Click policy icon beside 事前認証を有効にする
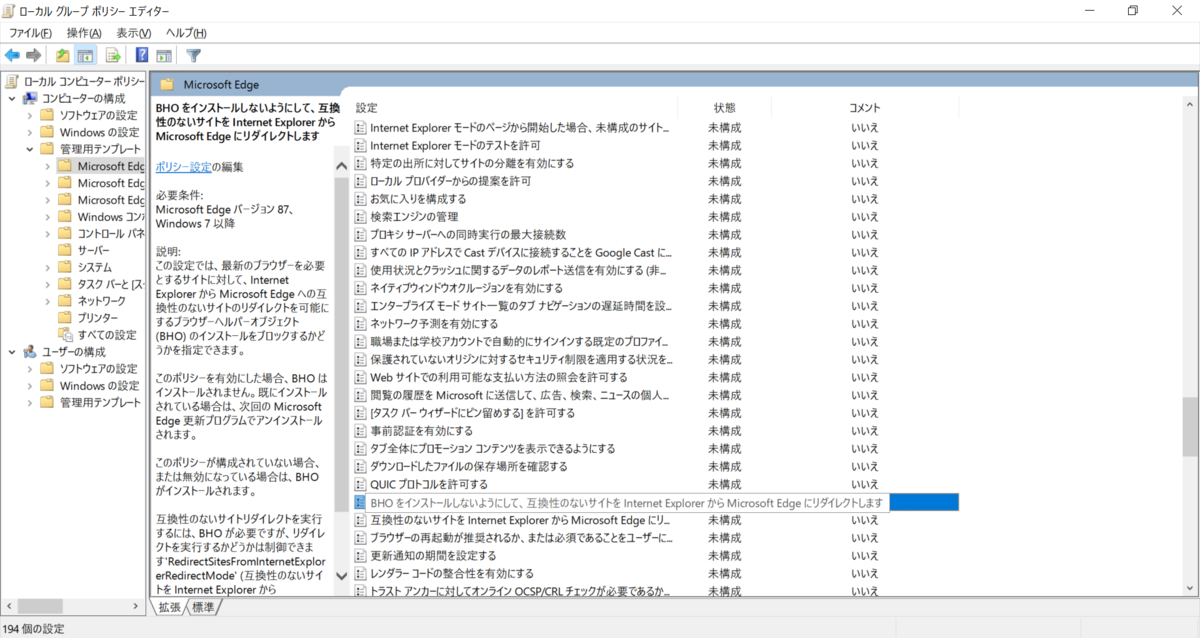1200x638 pixels. coord(361,431)
